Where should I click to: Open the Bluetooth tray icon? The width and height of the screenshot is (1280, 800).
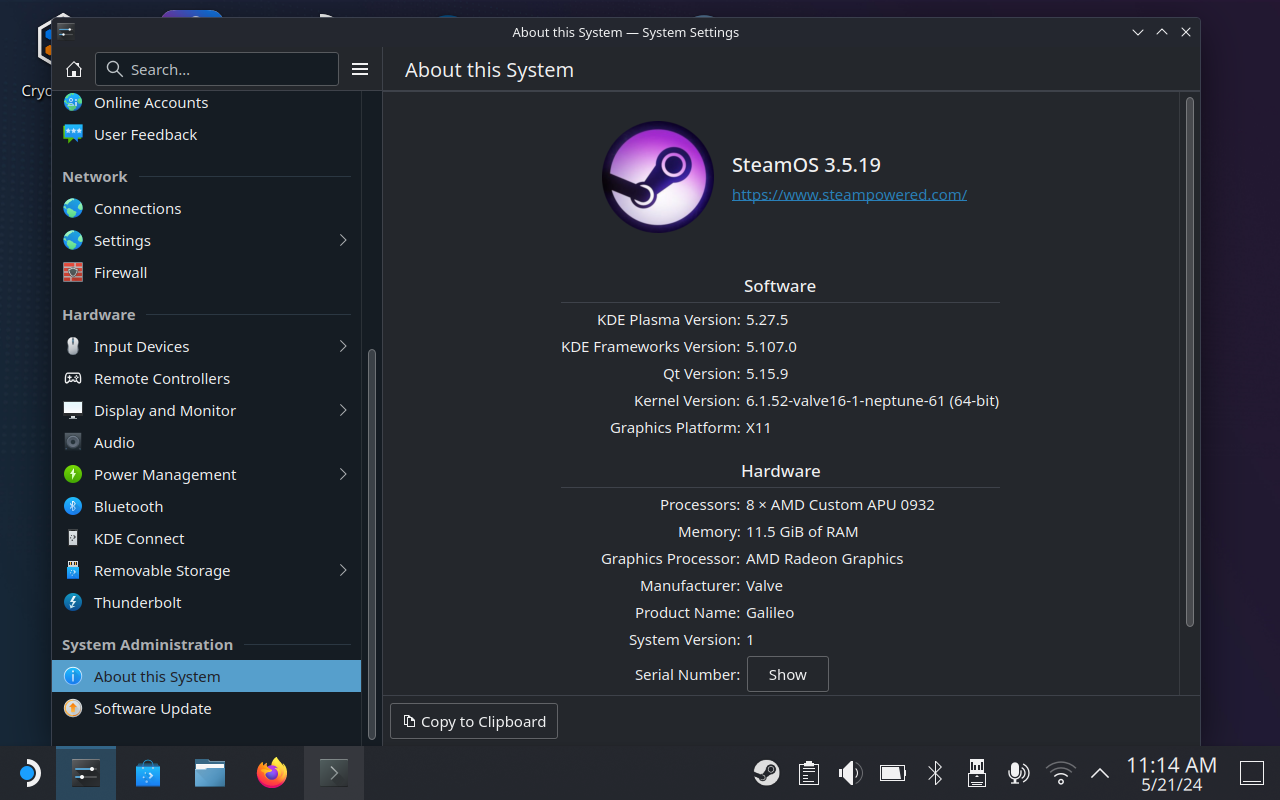pos(935,773)
